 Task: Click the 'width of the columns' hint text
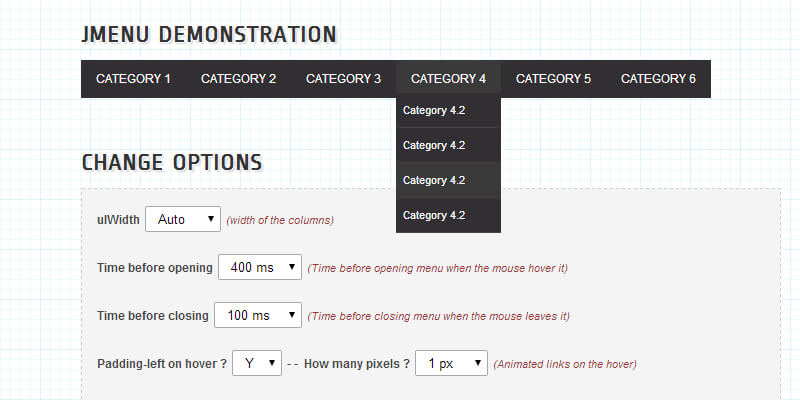point(280,220)
